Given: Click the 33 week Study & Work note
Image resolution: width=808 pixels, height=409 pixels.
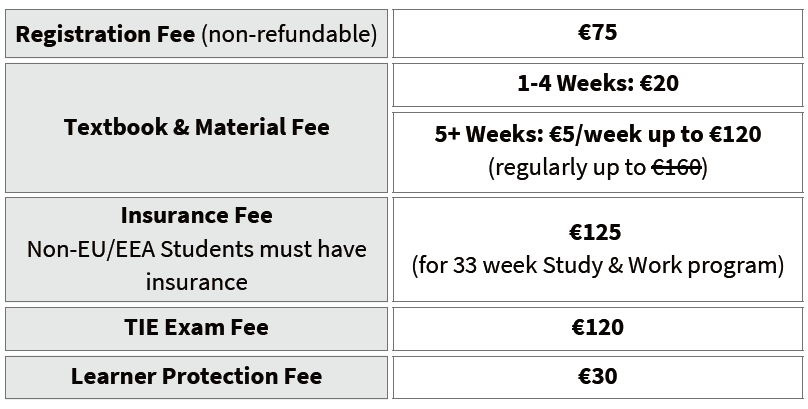Looking at the screenshot, I should pyautogui.click(x=597, y=266).
